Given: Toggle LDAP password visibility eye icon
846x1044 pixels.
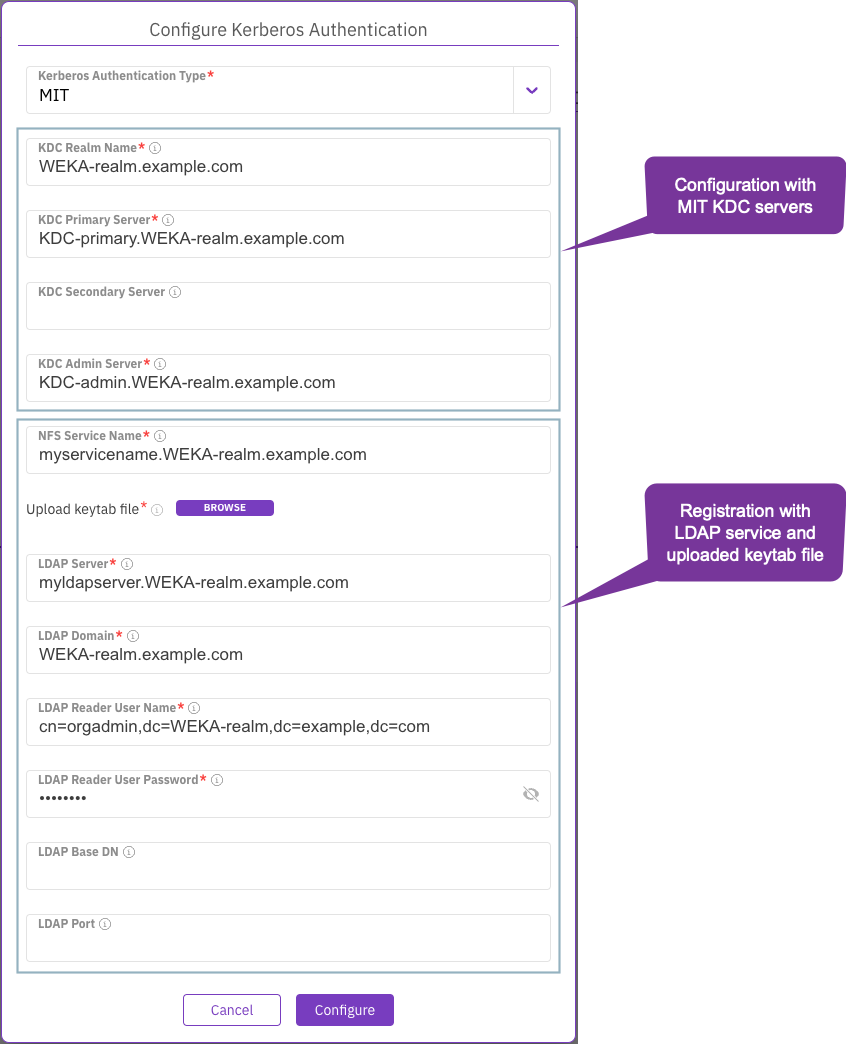Looking at the screenshot, I should pyautogui.click(x=530, y=794).
